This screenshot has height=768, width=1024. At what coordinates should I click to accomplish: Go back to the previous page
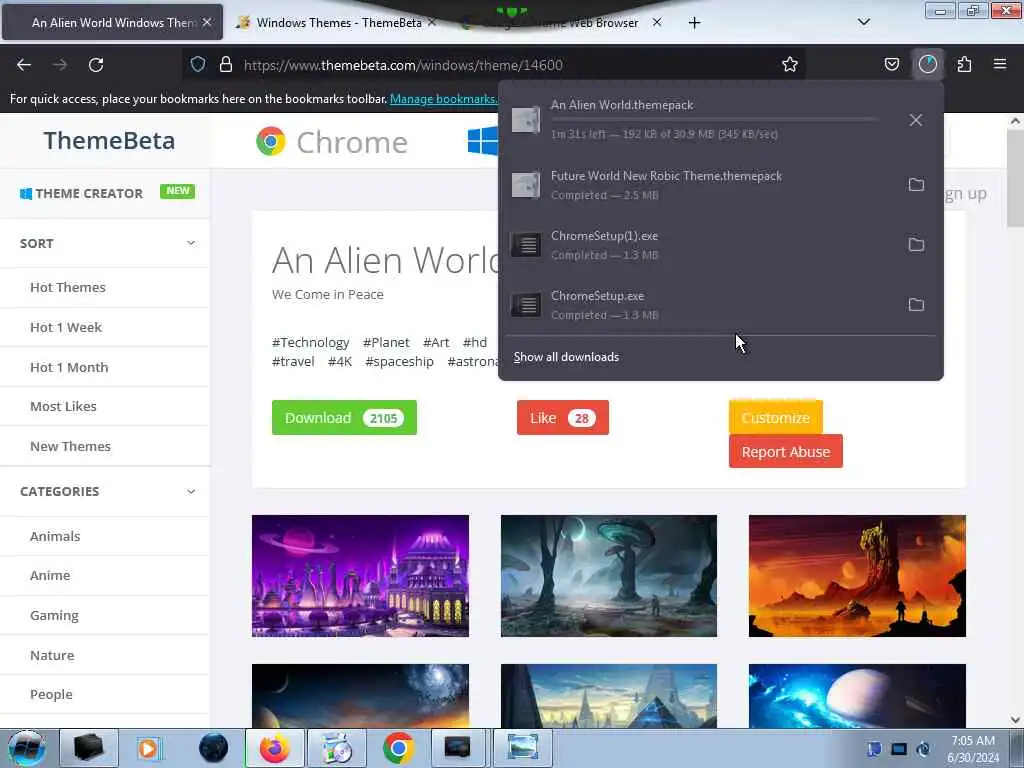(x=24, y=65)
